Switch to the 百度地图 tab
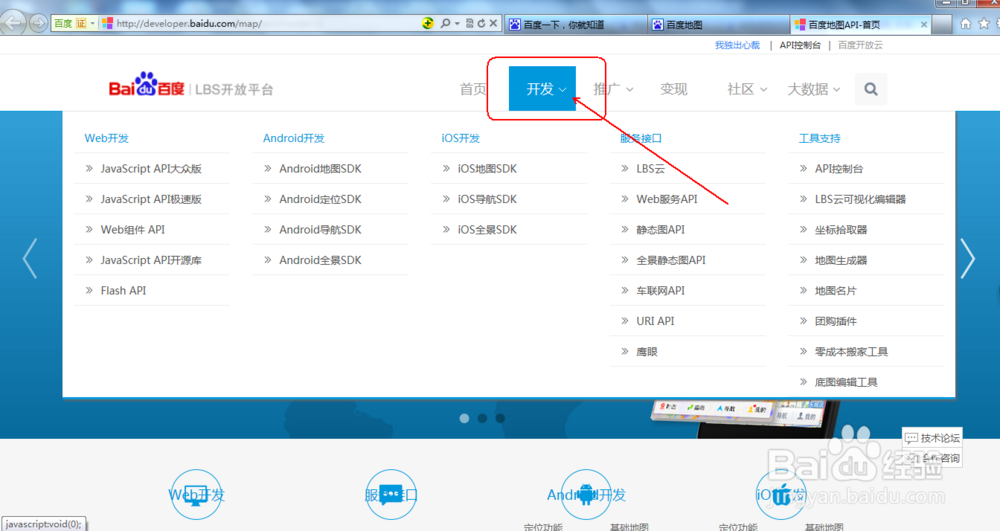The width and height of the screenshot is (1000, 531). point(717,24)
